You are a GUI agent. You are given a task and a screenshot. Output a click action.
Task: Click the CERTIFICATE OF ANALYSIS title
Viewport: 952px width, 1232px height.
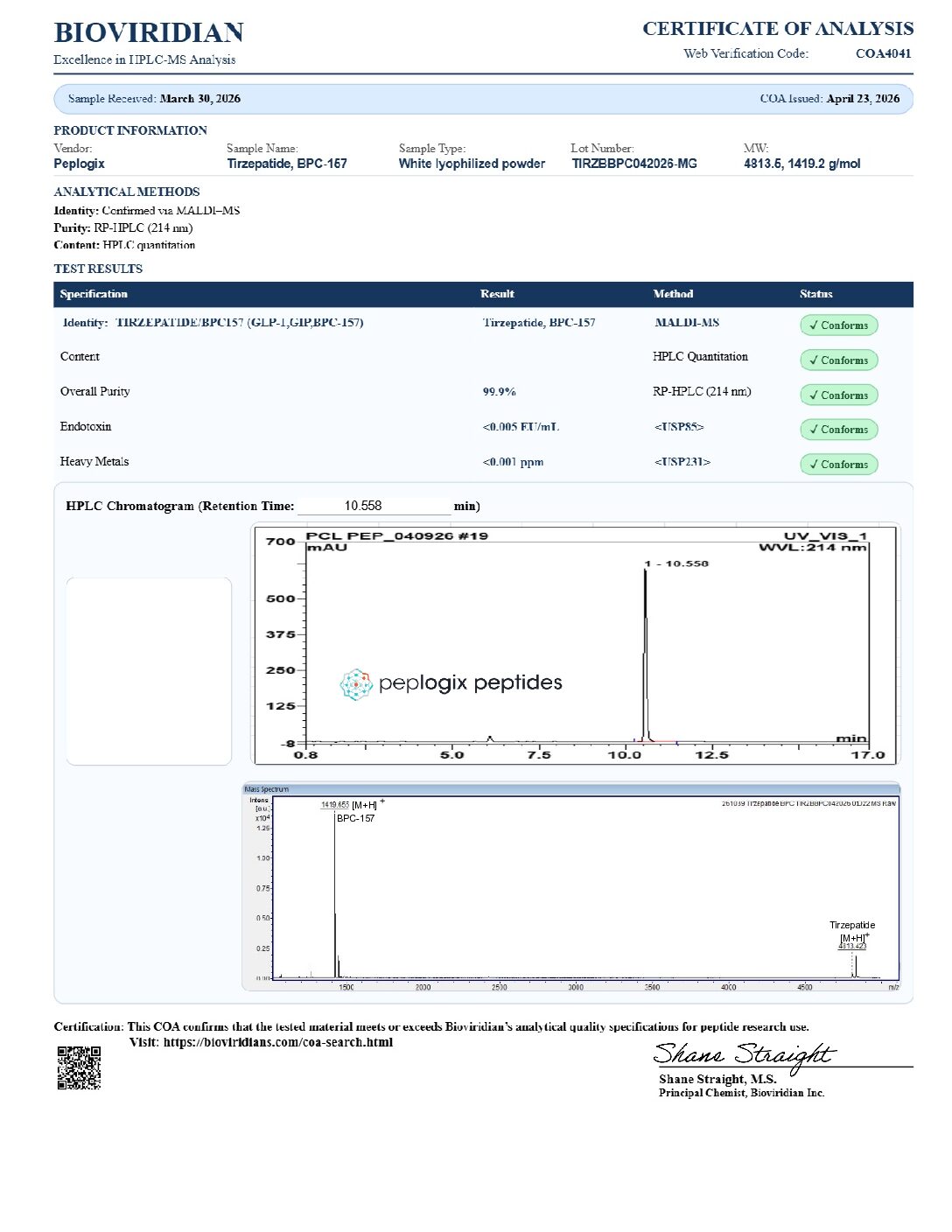click(778, 29)
